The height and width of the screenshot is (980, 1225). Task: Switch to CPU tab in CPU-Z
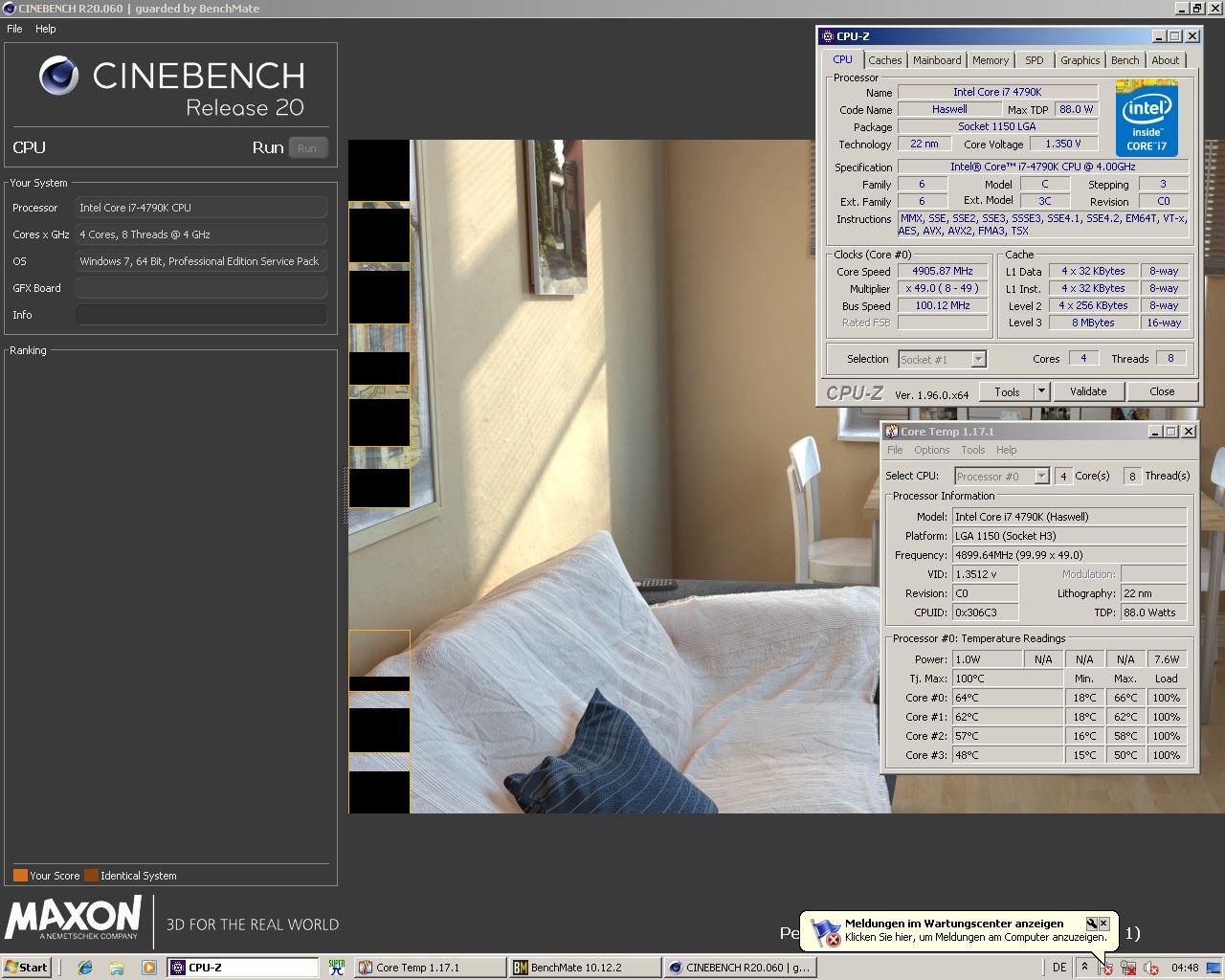842,59
